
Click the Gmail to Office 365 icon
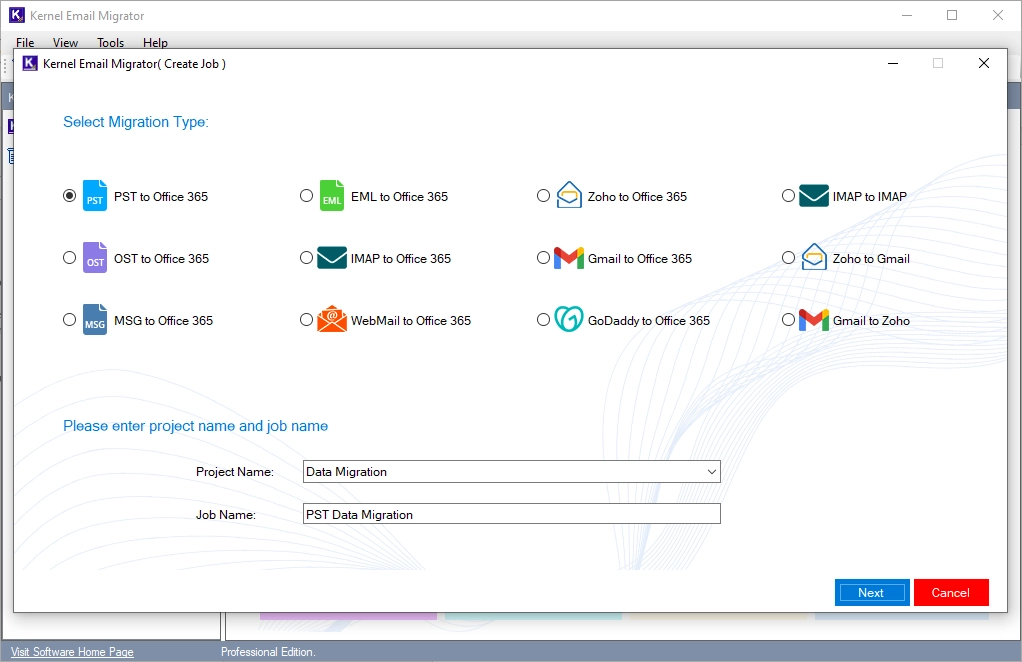coord(569,257)
